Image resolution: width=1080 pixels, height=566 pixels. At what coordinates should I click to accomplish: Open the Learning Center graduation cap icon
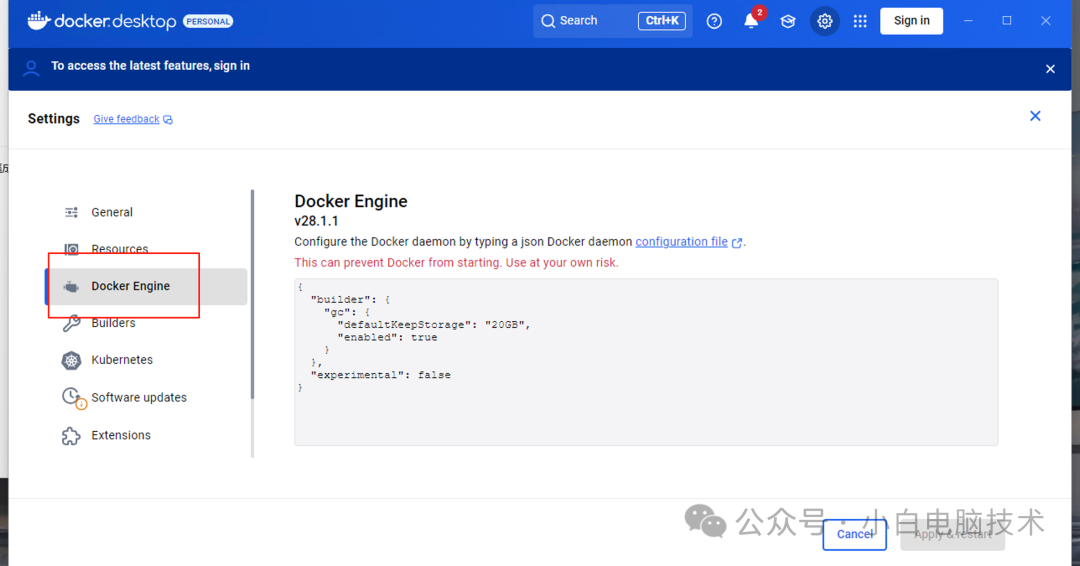(x=788, y=21)
